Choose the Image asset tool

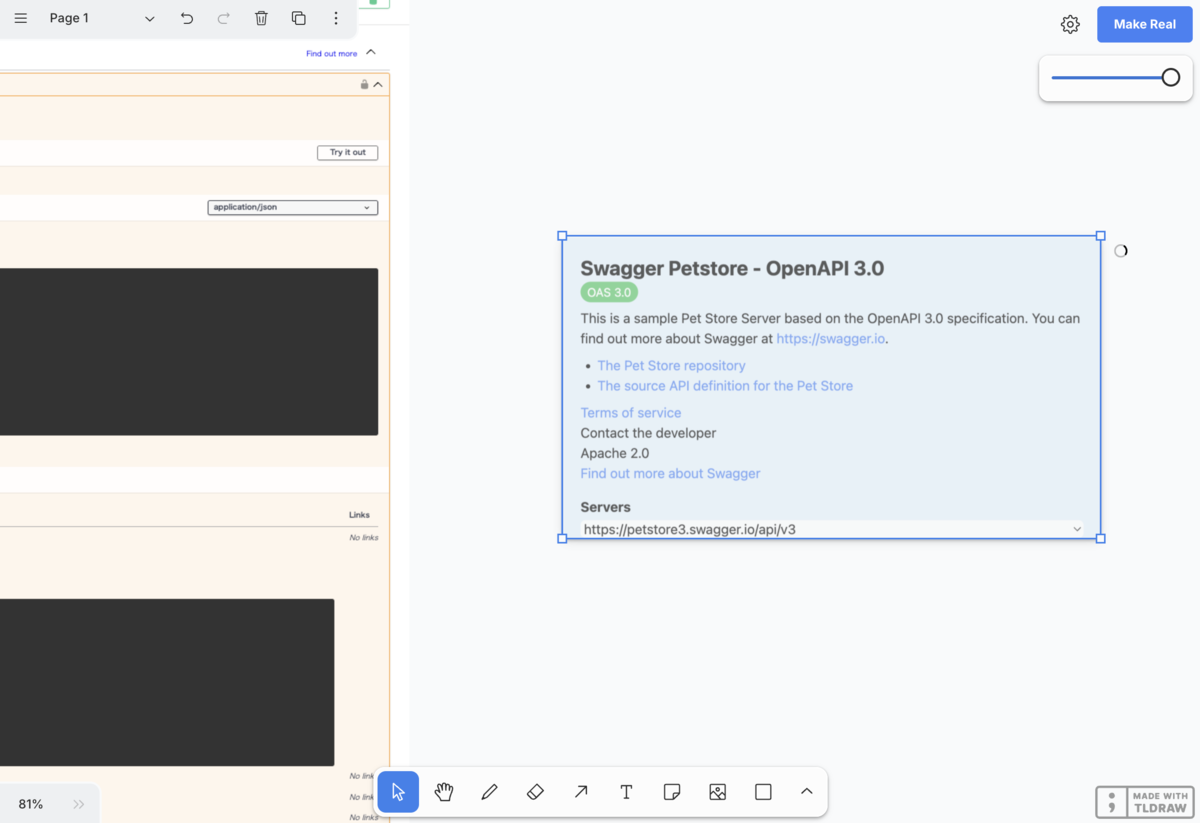(717, 792)
